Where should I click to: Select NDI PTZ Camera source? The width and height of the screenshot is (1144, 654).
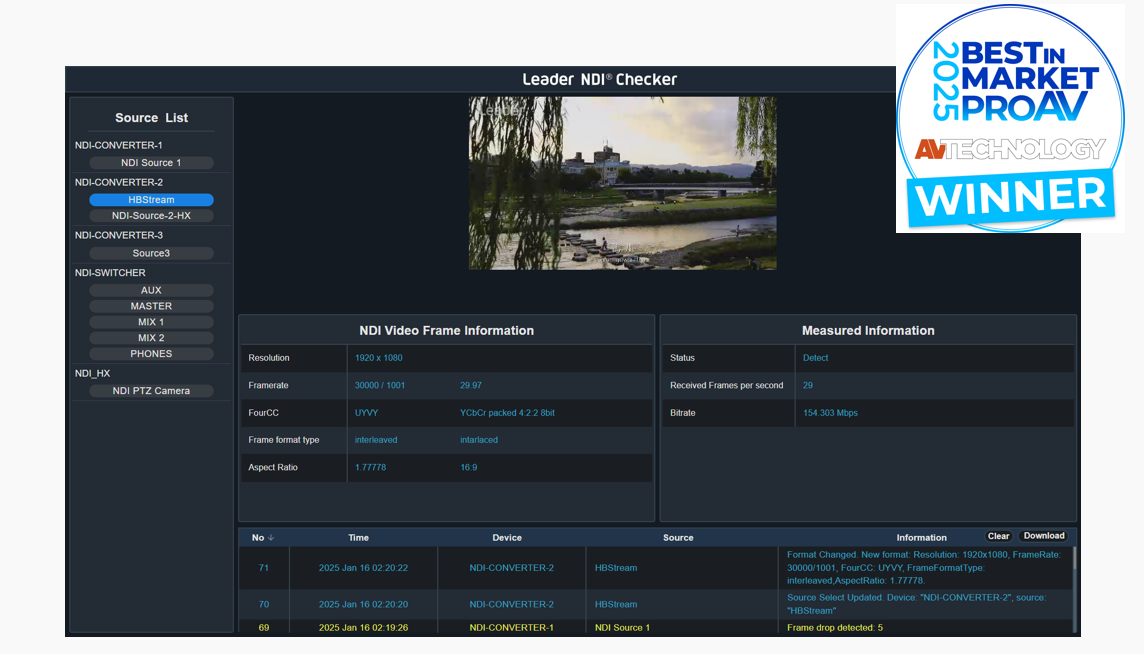151,391
